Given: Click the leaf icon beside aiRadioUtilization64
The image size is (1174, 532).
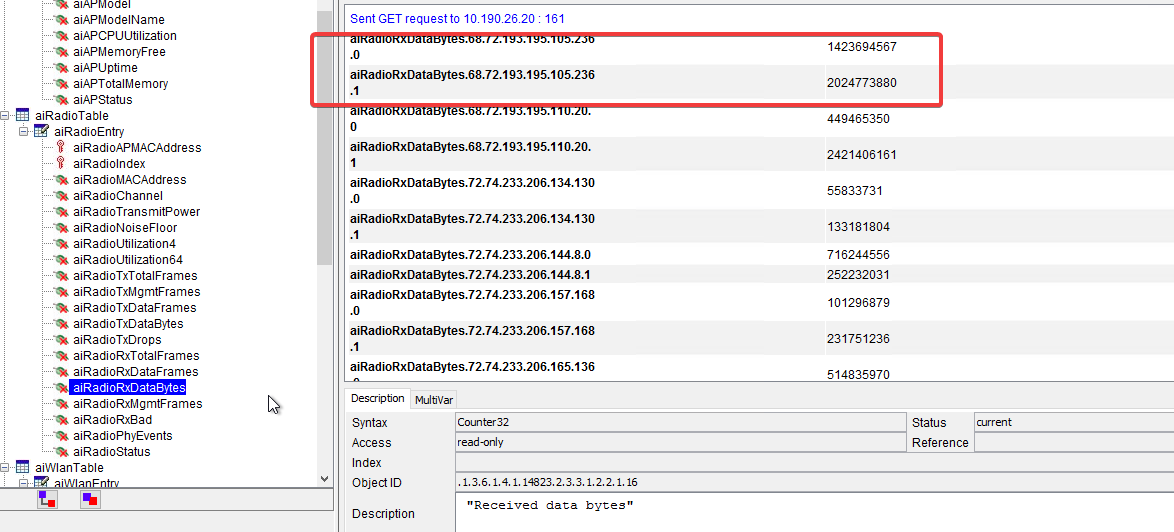Looking at the screenshot, I should click(63, 260).
